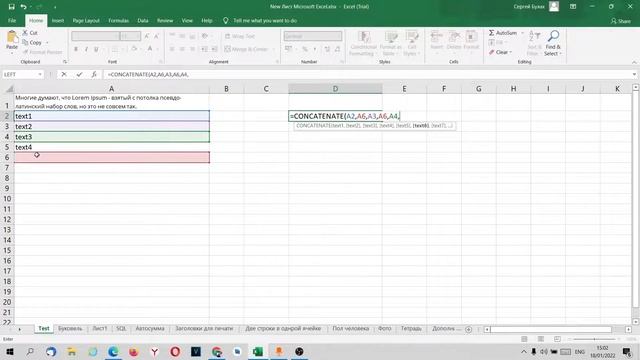This screenshot has width=640, height=360.
Task: Click the Format cells icon
Action: (x=471, y=37)
